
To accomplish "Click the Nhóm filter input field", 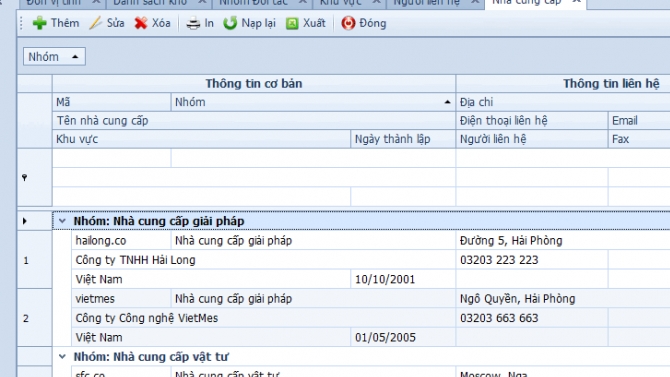I will point(313,158).
